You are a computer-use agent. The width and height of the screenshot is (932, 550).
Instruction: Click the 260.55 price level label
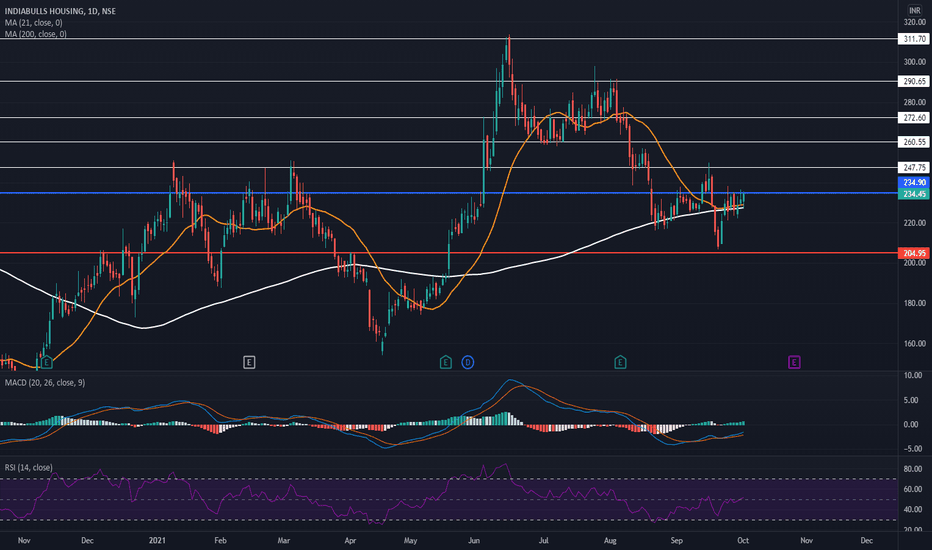[x=914, y=142]
